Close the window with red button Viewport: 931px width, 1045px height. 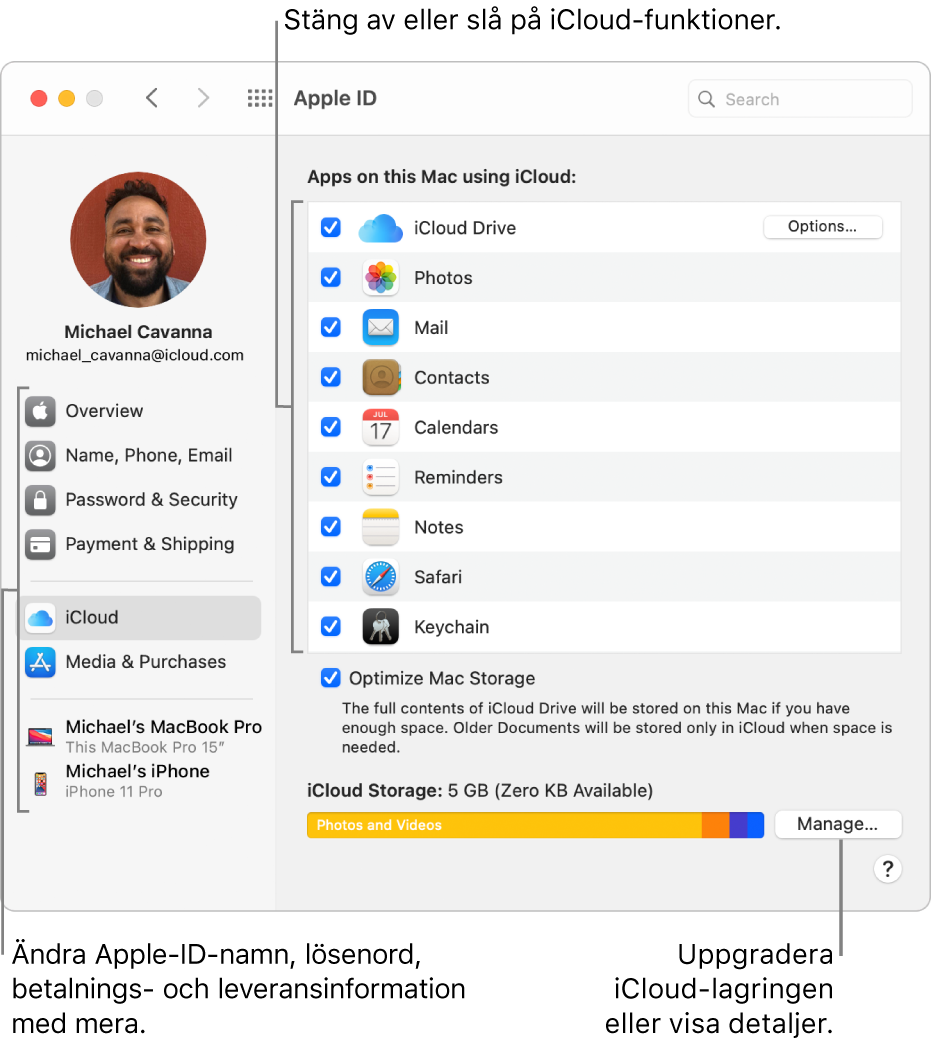tap(39, 99)
